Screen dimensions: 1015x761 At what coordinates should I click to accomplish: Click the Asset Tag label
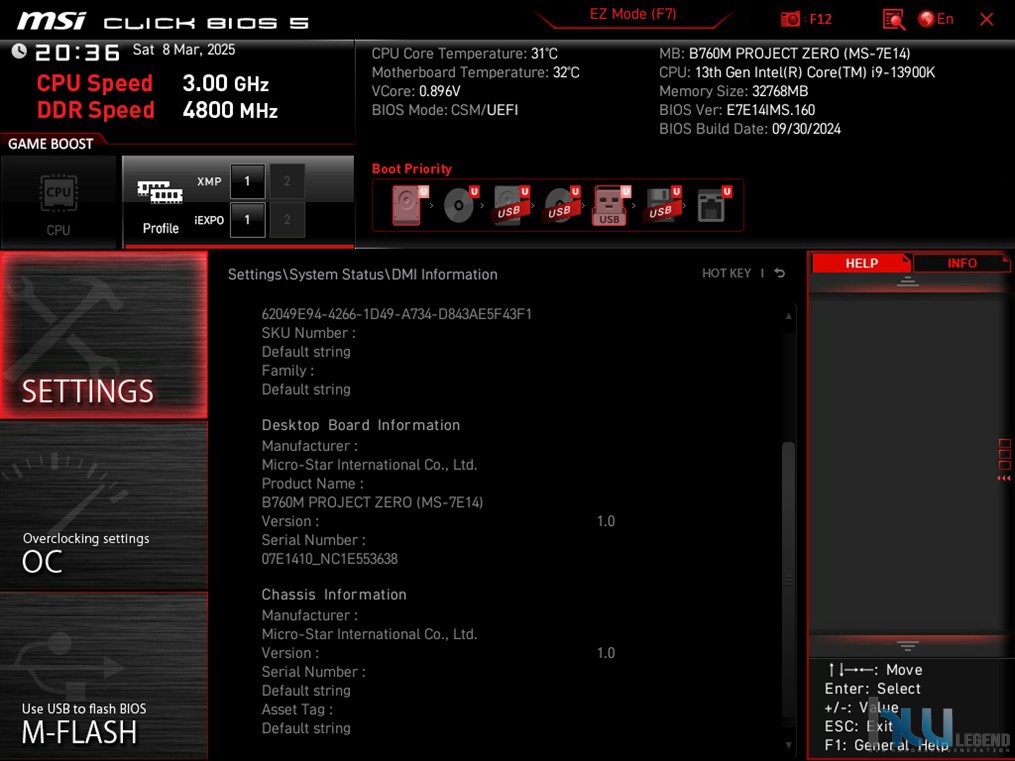click(296, 709)
